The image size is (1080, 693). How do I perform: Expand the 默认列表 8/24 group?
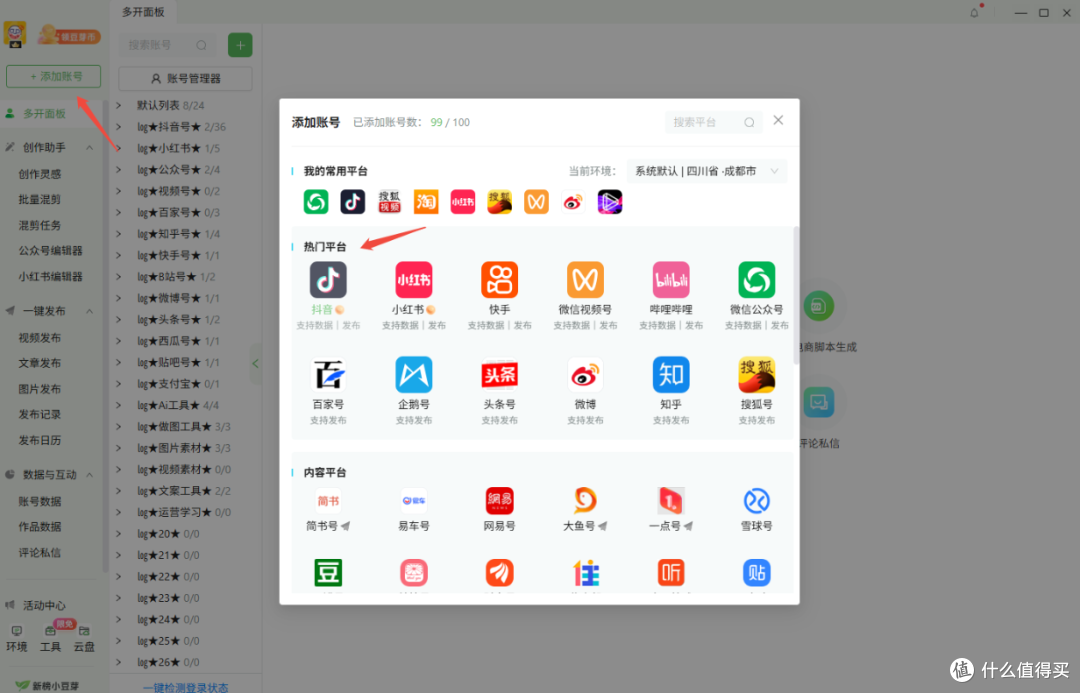pos(118,105)
